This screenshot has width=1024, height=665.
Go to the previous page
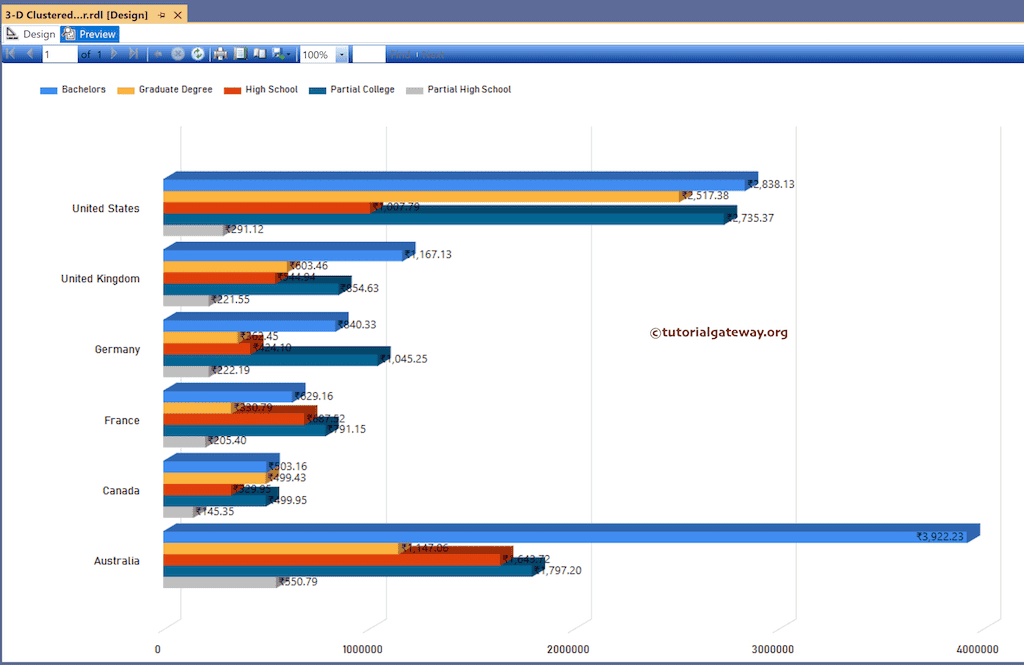[x=28, y=53]
